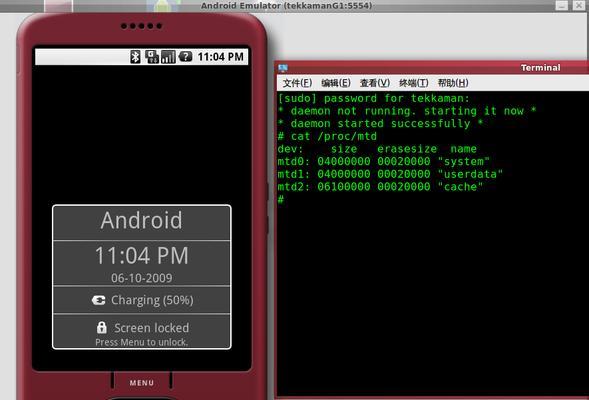Click the large 11:04 PM lock screen time

click(x=142, y=256)
